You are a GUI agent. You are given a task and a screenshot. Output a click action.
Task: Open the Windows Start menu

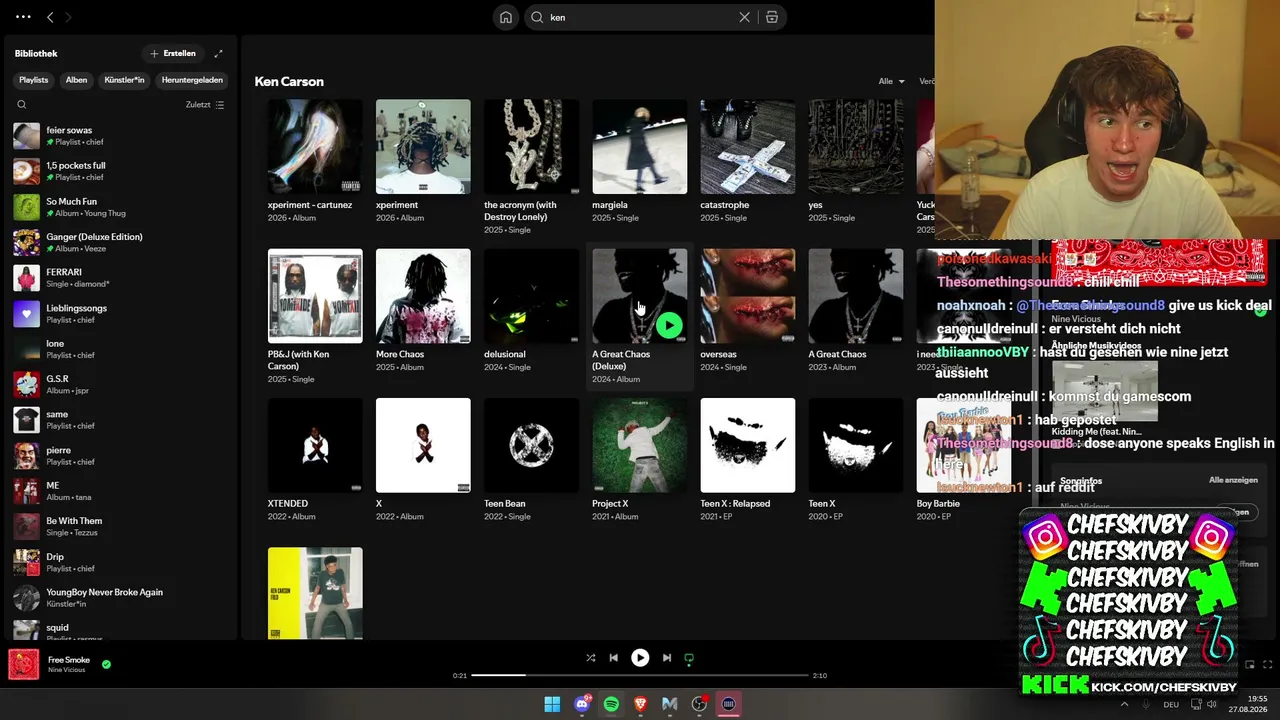[x=552, y=704]
